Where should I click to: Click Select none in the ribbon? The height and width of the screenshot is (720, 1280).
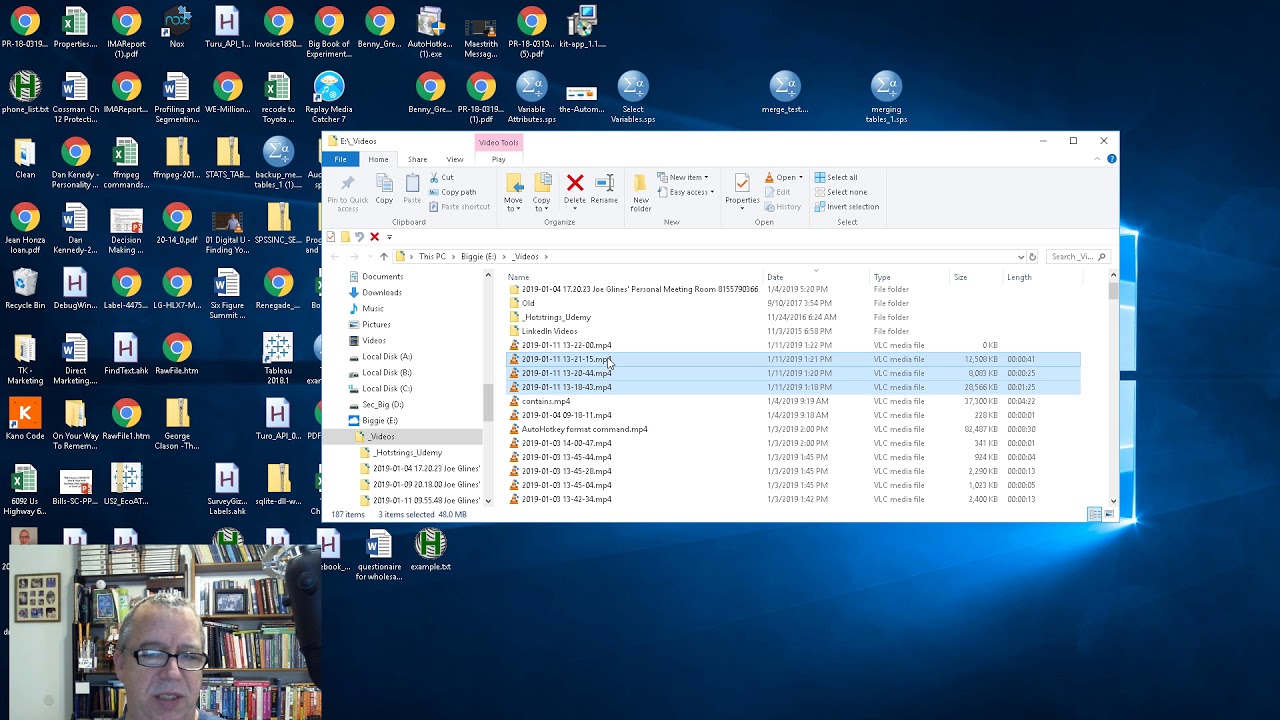[841, 192]
